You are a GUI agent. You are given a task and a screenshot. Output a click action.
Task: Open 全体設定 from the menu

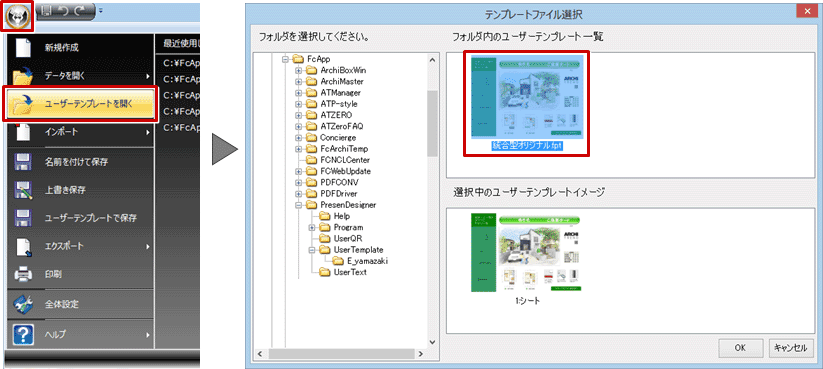80,304
